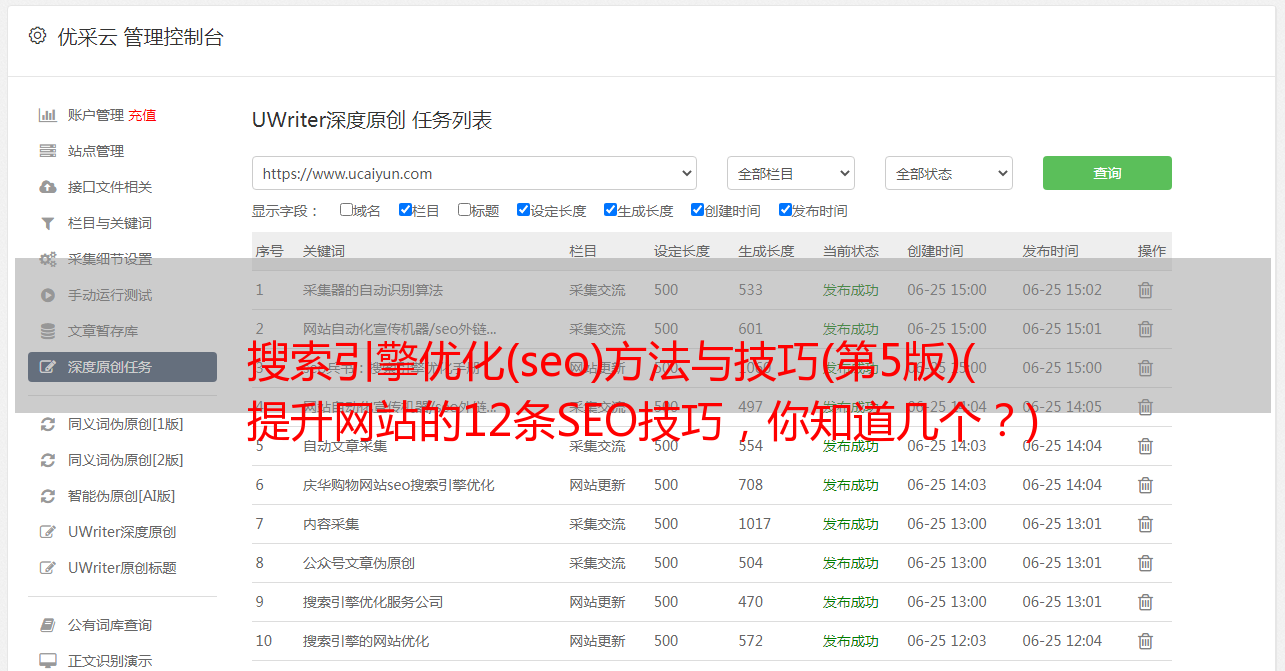Delete row 9 搜索引擎优化服务公司 task

[x=1146, y=602]
